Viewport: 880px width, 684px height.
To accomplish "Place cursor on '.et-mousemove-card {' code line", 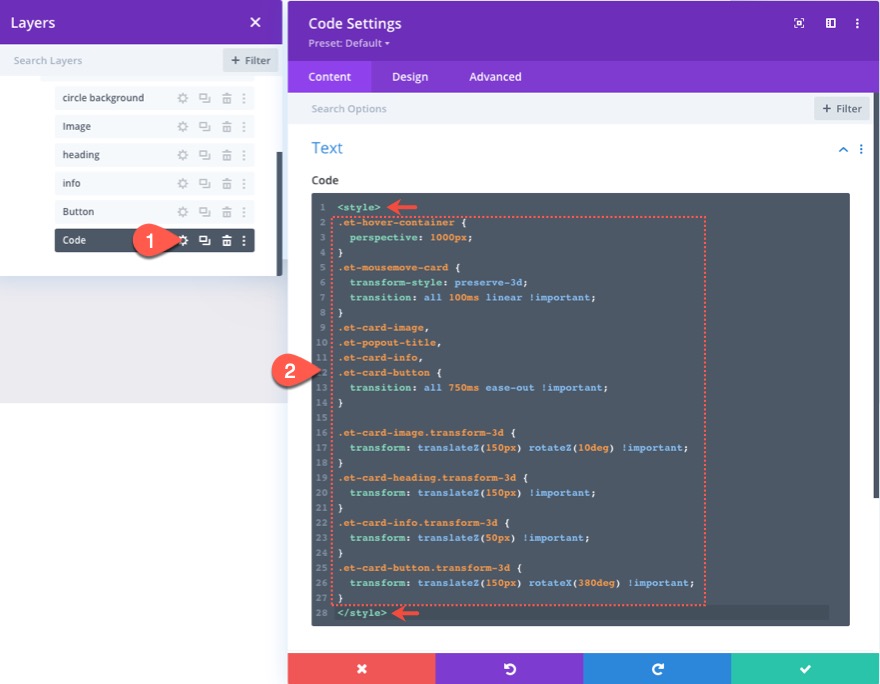I will pyautogui.click(x=399, y=268).
